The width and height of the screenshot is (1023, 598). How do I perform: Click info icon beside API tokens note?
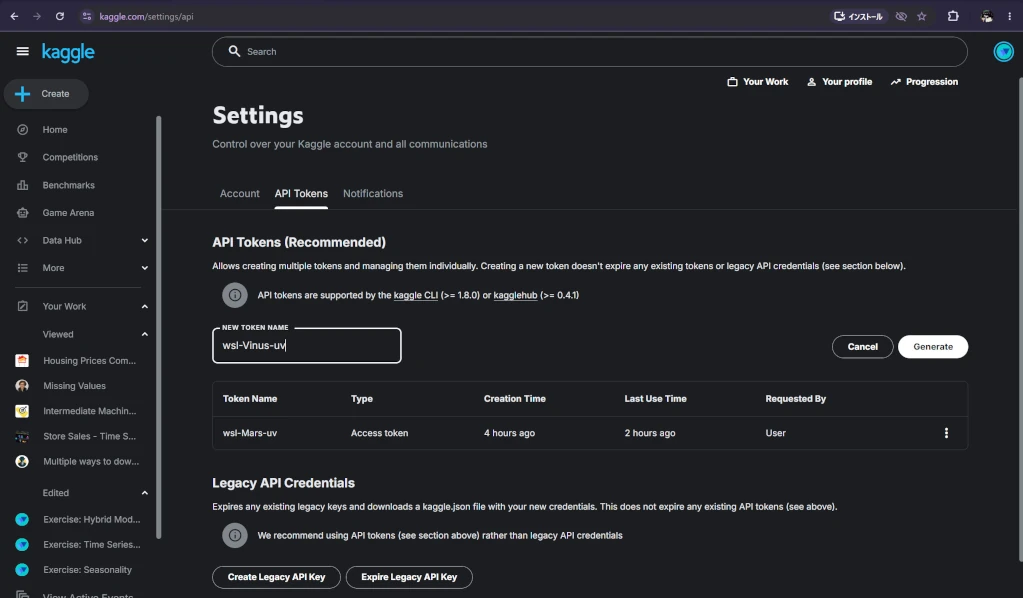(x=235, y=295)
